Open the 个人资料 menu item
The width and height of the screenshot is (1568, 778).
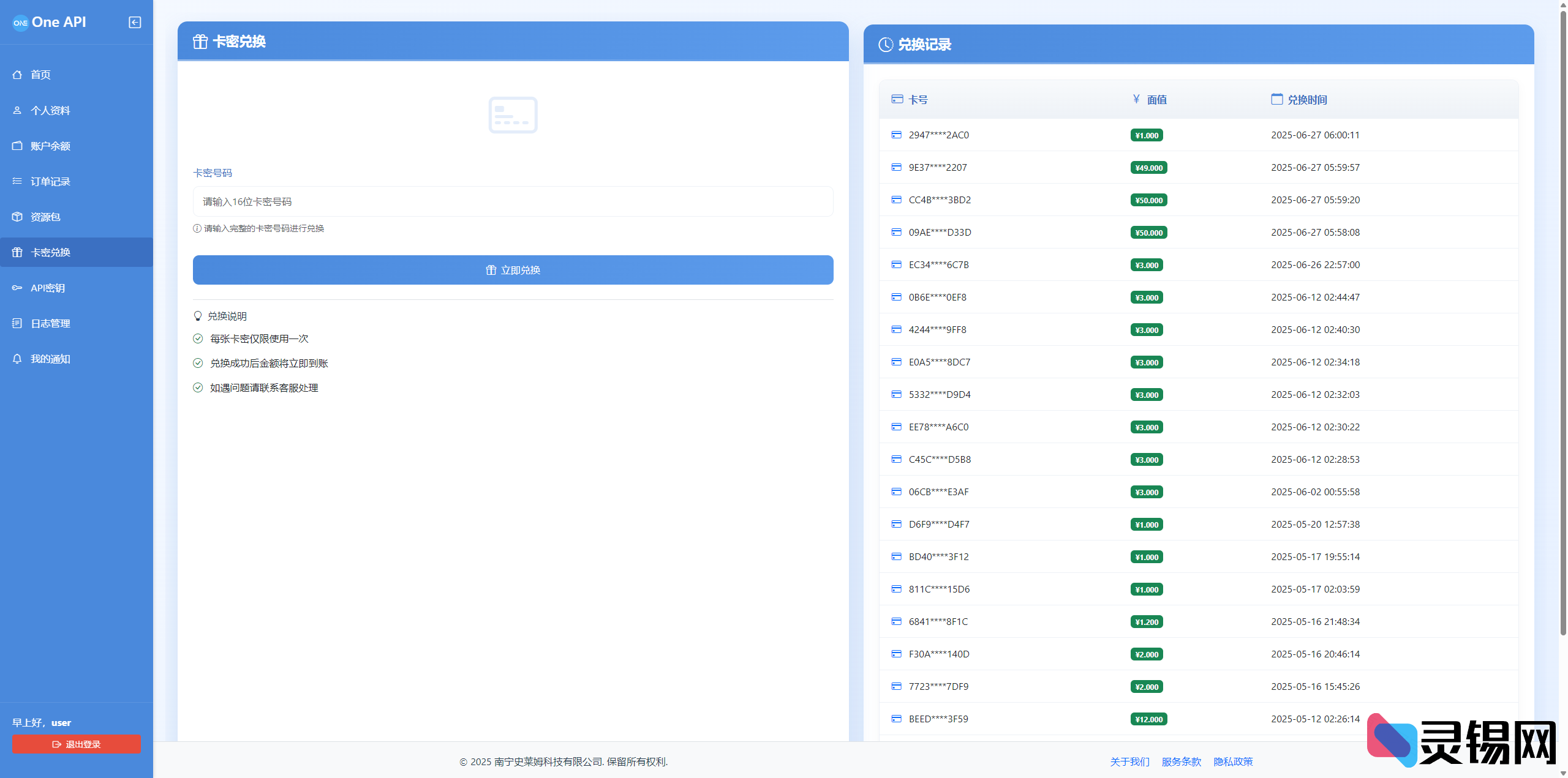coord(50,110)
